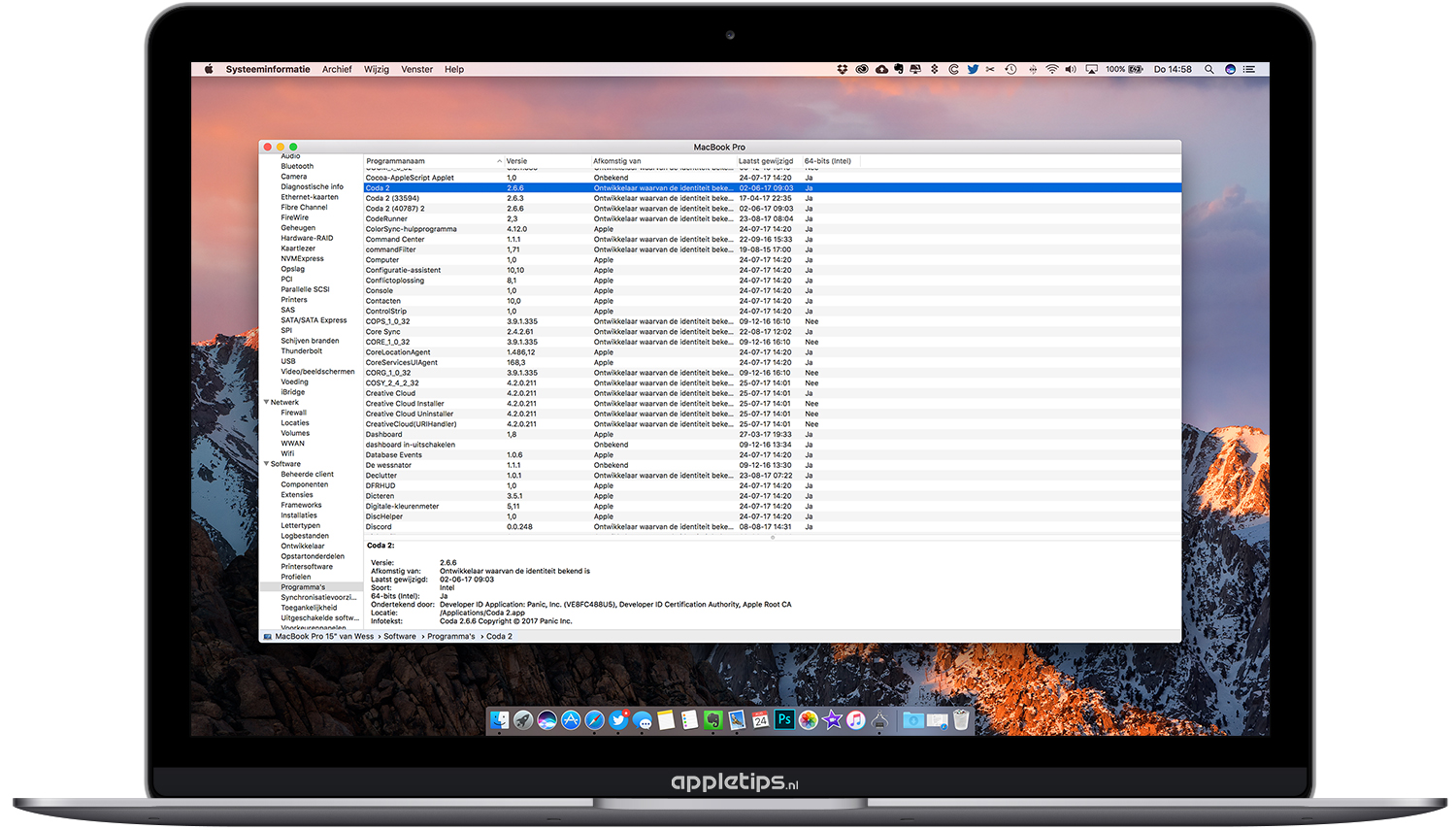The image size is (1456, 830).
Task: Click the Twitter bird in the menu bar
Action: [973, 69]
